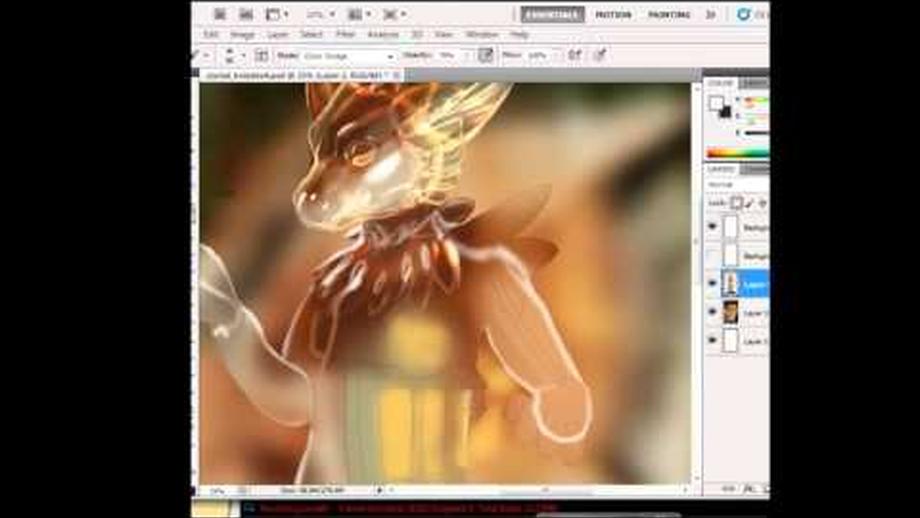Click the highlighted layer's thumbnail
This screenshot has width=920, height=518.
click(x=730, y=283)
